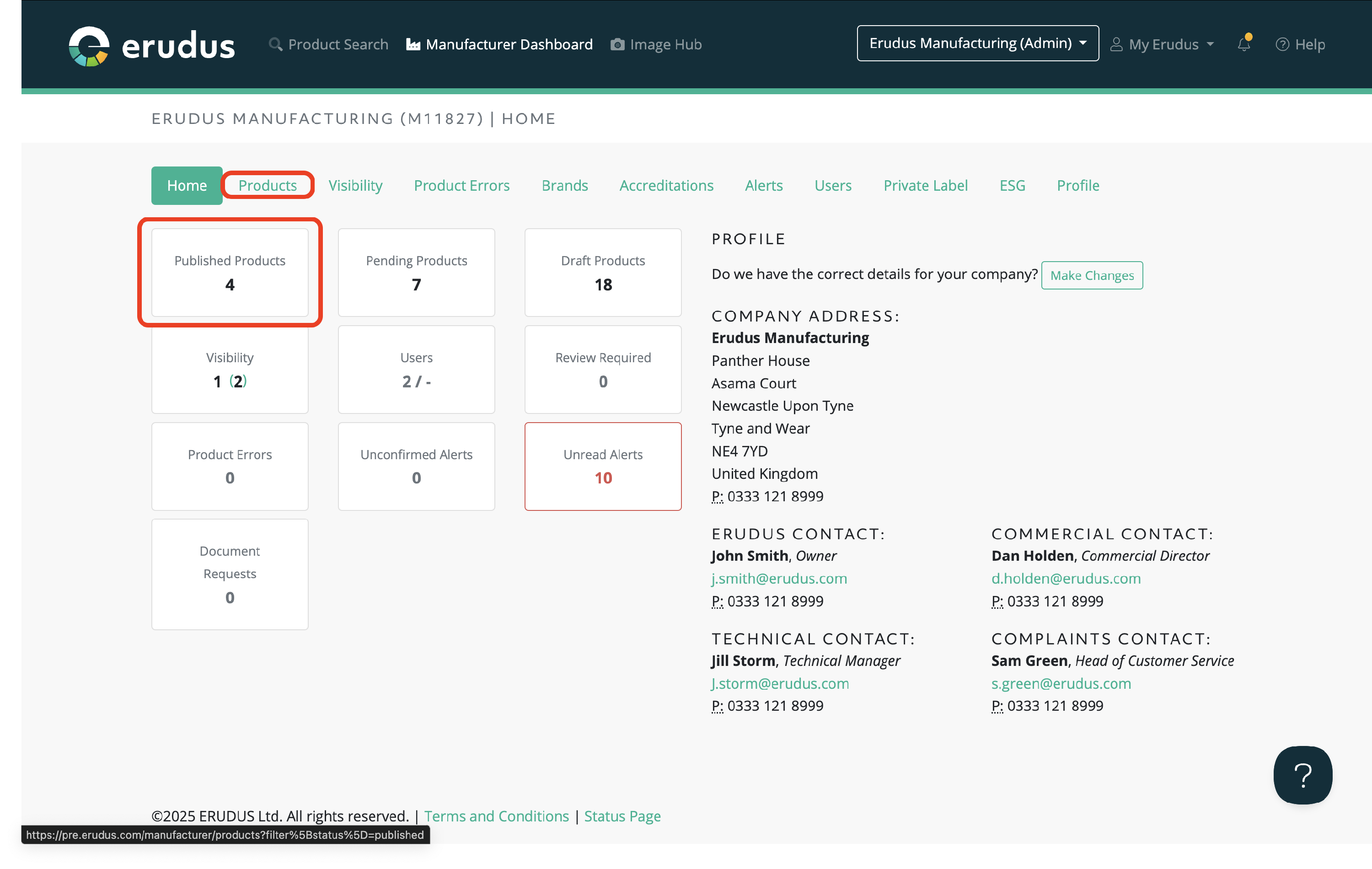This screenshot has width=1372, height=869.
Task: Click the Make Changes button
Action: click(x=1091, y=275)
